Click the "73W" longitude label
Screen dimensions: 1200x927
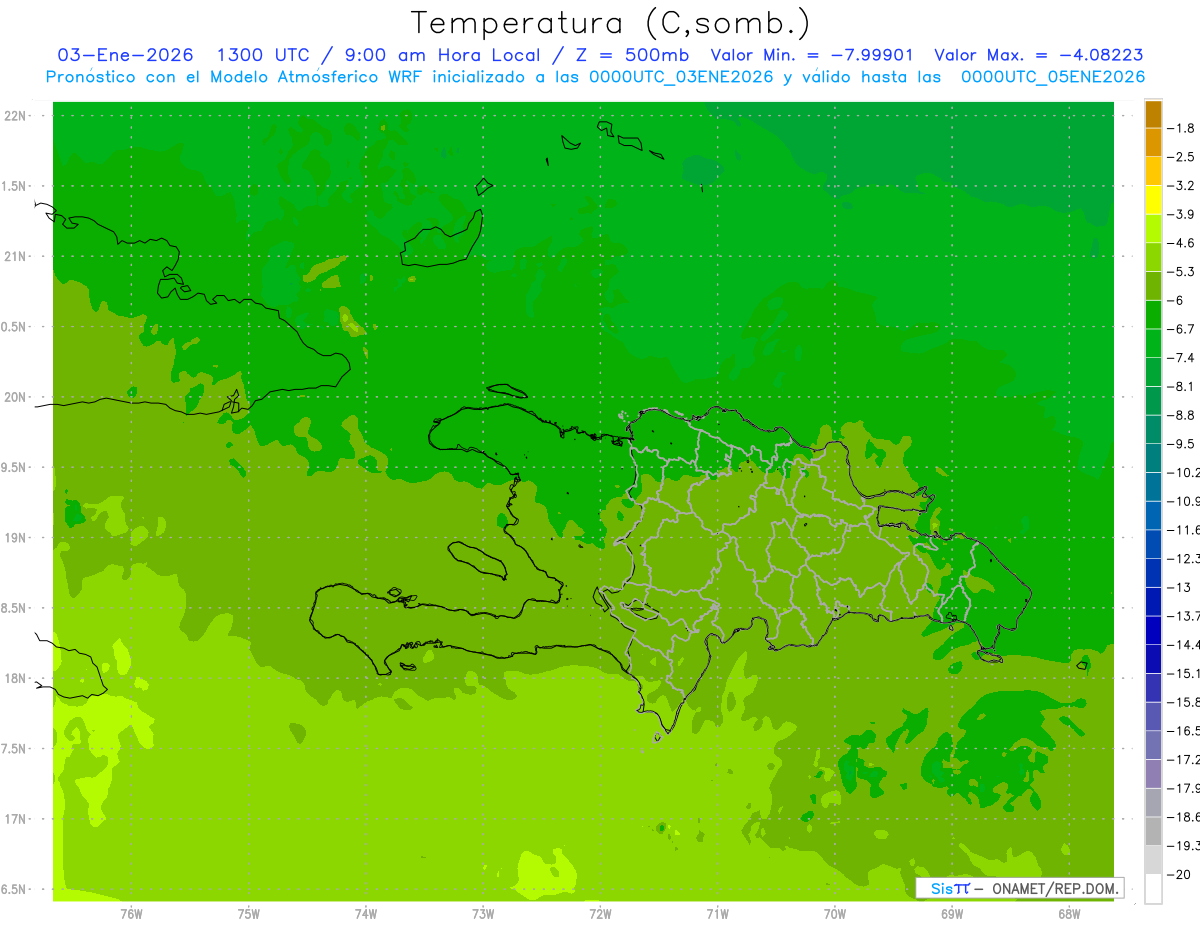click(483, 913)
